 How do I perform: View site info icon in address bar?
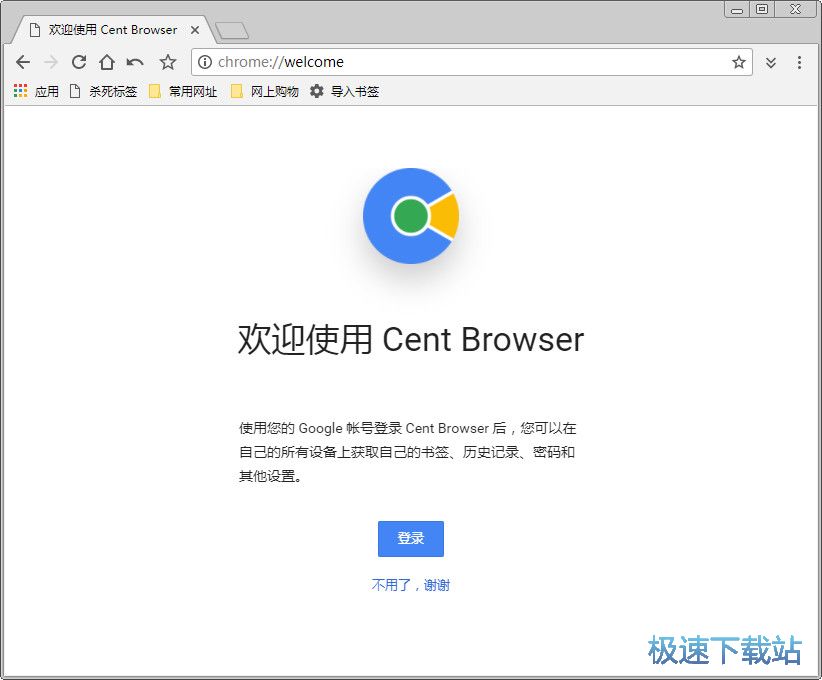coord(205,62)
